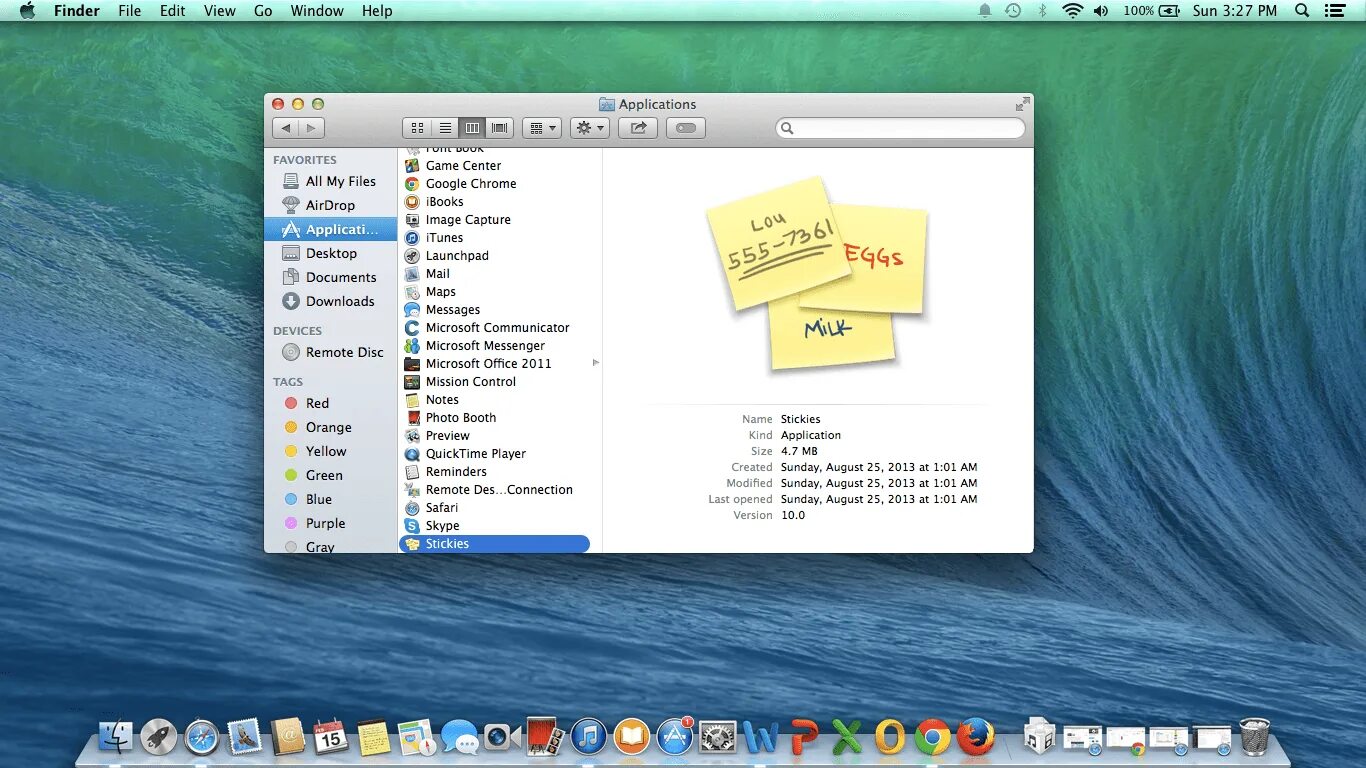Toggle list view in the Finder toolbar
The height and width of the screenshot is (768, 1366).
pyautogui.click(x=445, y=127)
